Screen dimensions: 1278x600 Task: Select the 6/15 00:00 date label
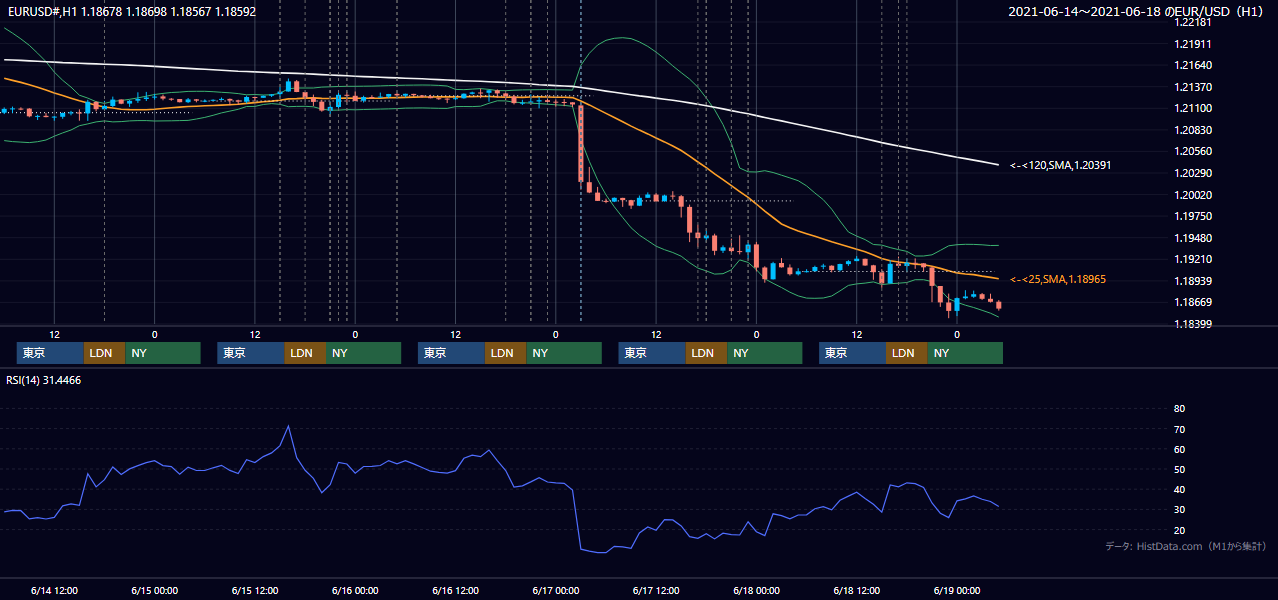154,591
